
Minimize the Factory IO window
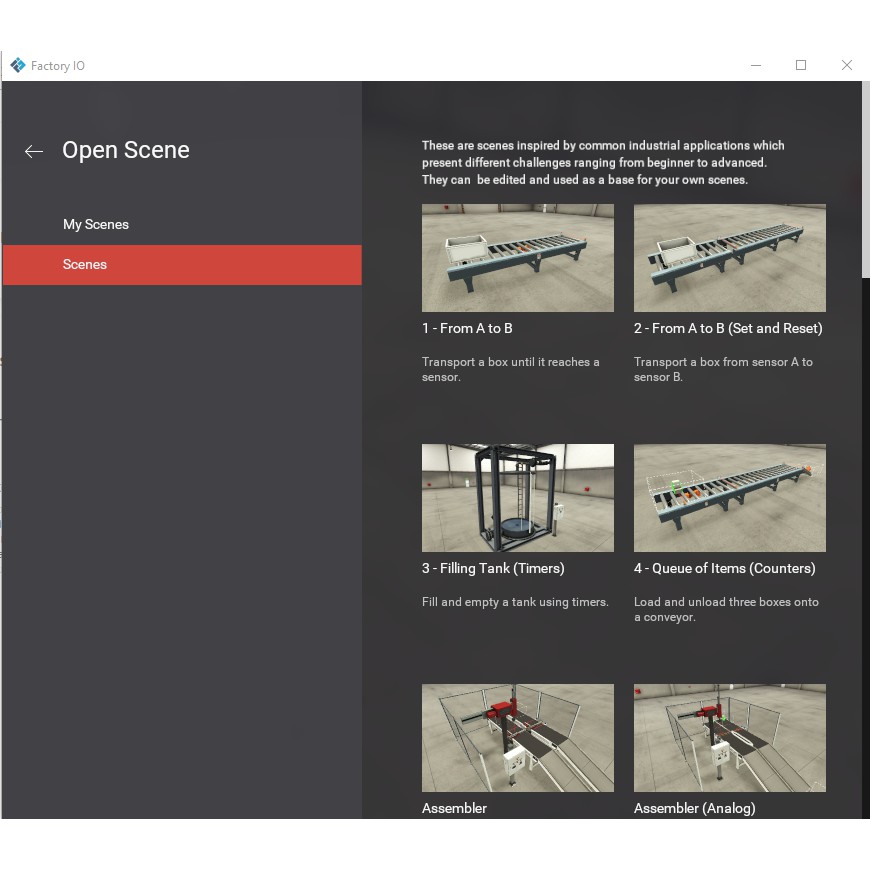click(755, 65)
